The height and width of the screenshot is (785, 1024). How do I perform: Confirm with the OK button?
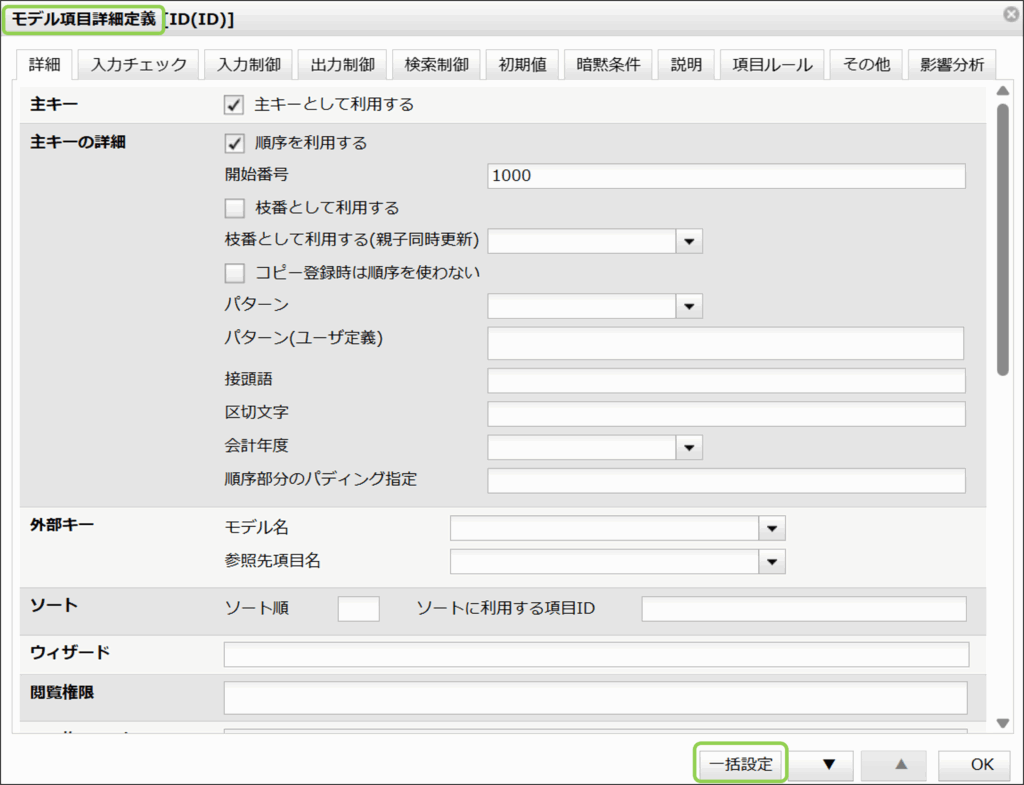tap(981, 765)
